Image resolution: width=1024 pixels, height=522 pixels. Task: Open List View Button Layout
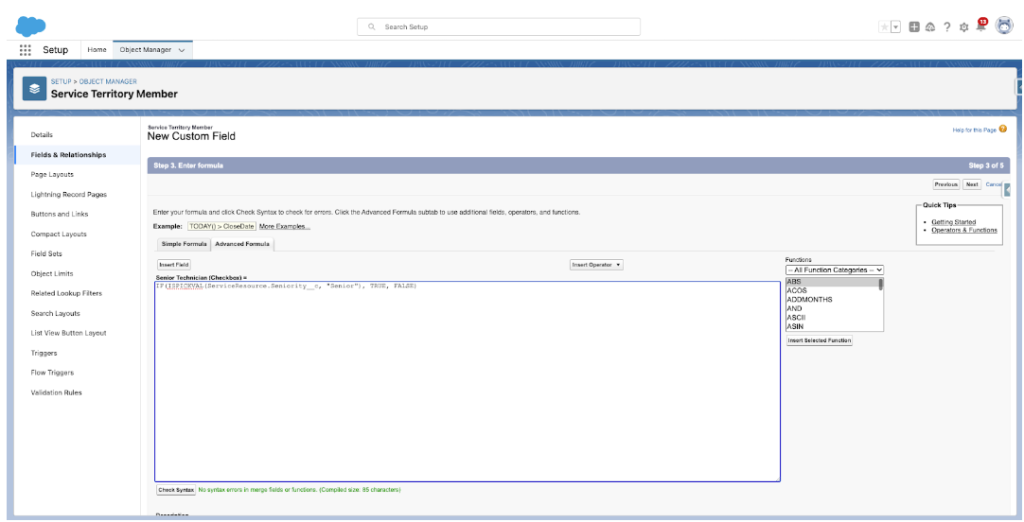coord(69,333)
